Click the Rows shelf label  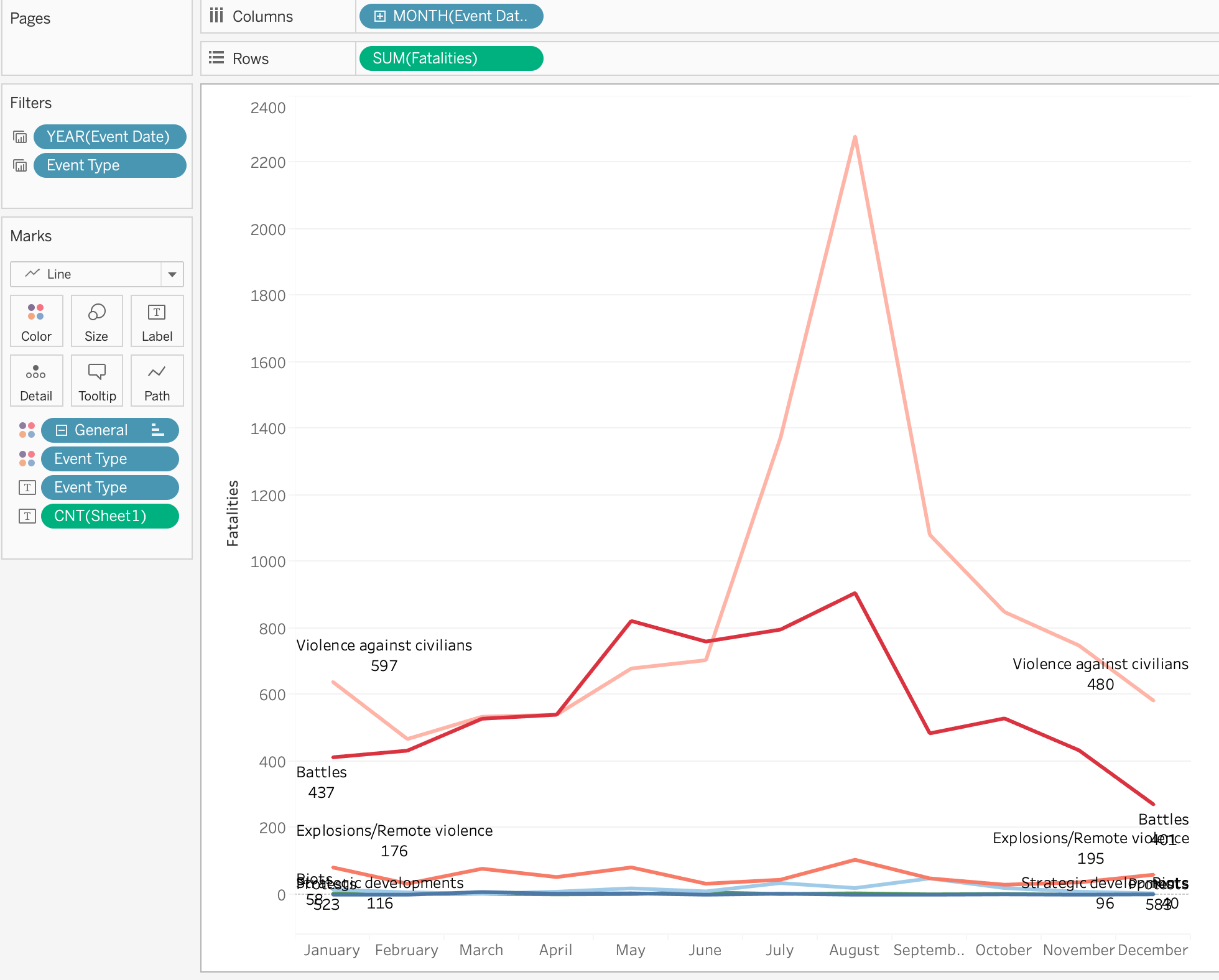250,58
